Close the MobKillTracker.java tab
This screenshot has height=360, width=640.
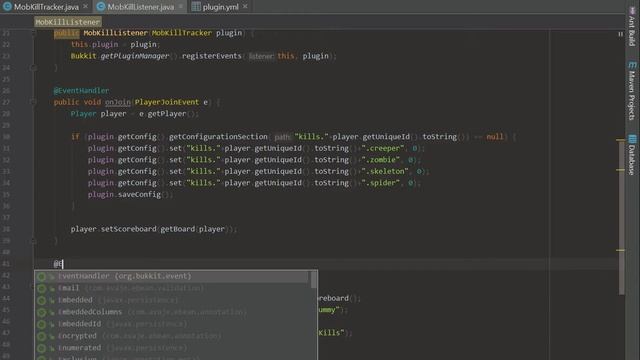click(85, 7)
